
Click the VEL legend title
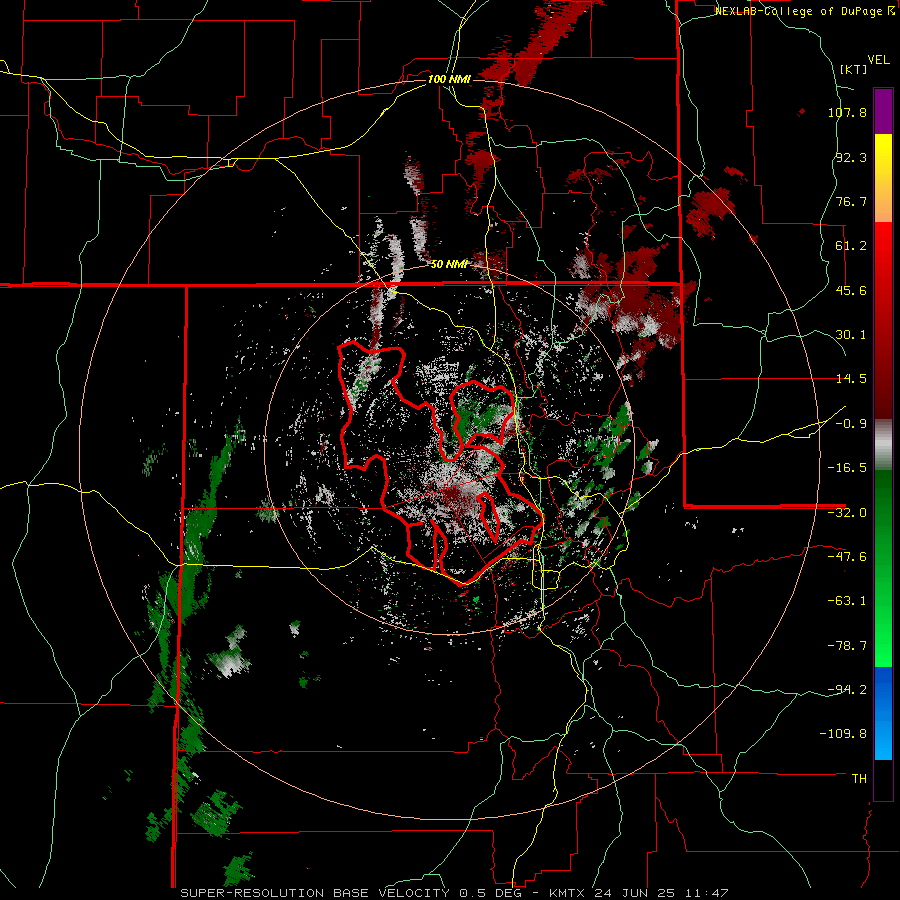point(878,60)
